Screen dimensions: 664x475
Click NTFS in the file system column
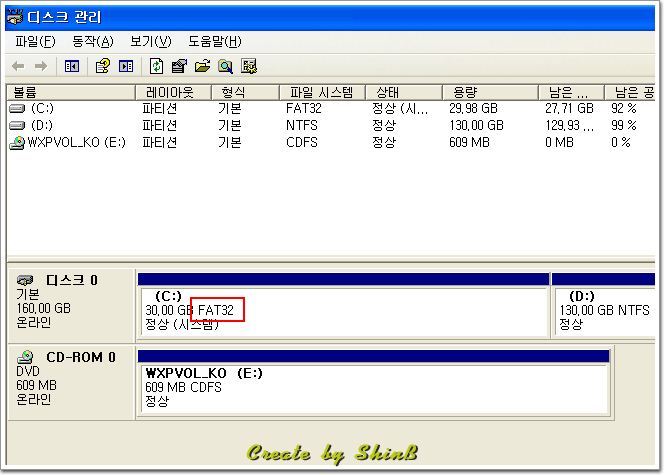302,125
